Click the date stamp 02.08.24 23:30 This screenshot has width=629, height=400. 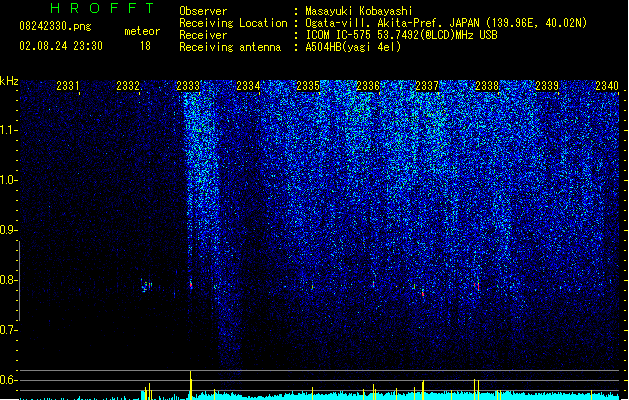pyautogui.click(x=61, y=46)
